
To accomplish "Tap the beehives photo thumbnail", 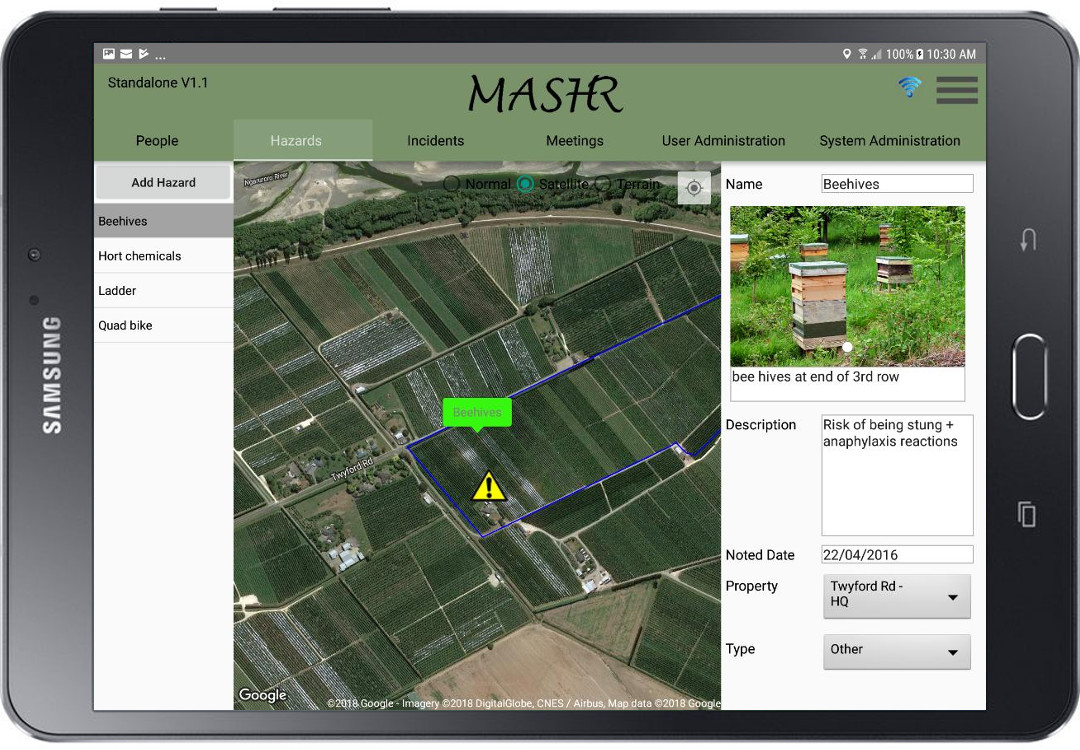I will point(847,286).
